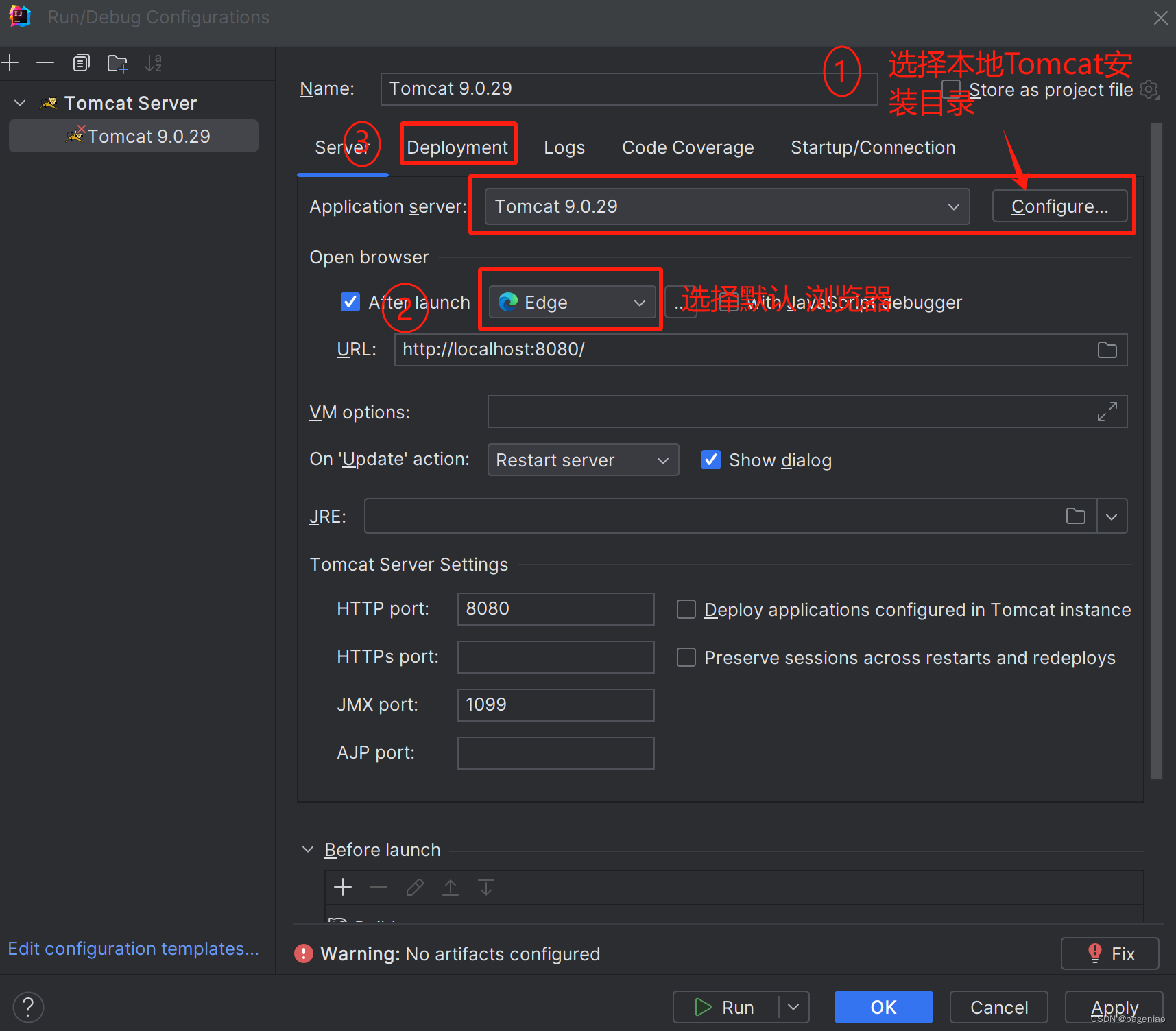
Task: Copy the selected configuration
Action: pyautogui.click(x=81, y=63)
